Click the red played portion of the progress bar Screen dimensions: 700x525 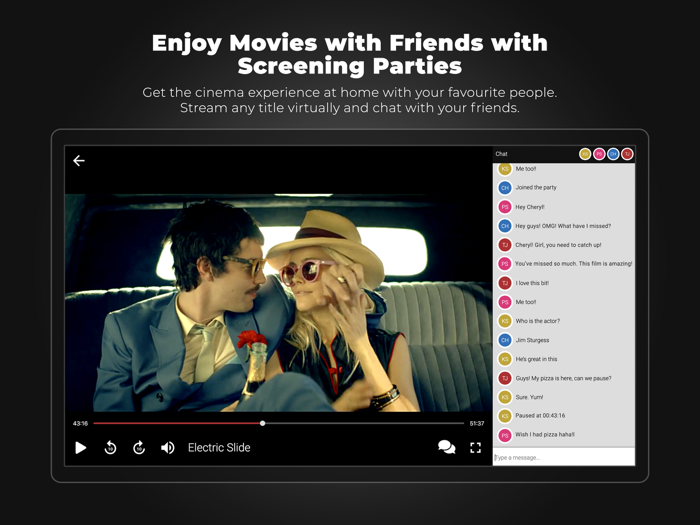[177, 423]
